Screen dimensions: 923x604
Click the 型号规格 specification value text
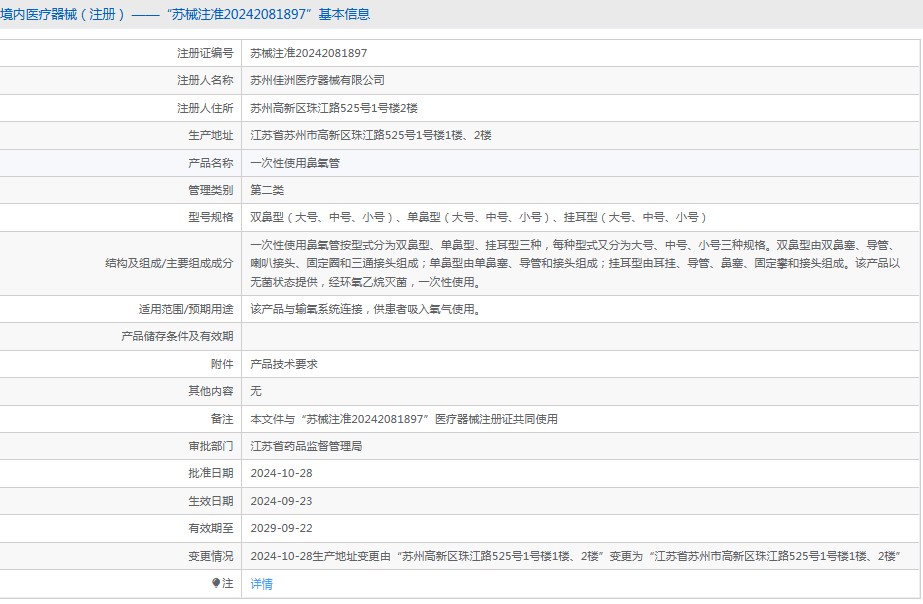pyautogui.click(x=478, y=217)
